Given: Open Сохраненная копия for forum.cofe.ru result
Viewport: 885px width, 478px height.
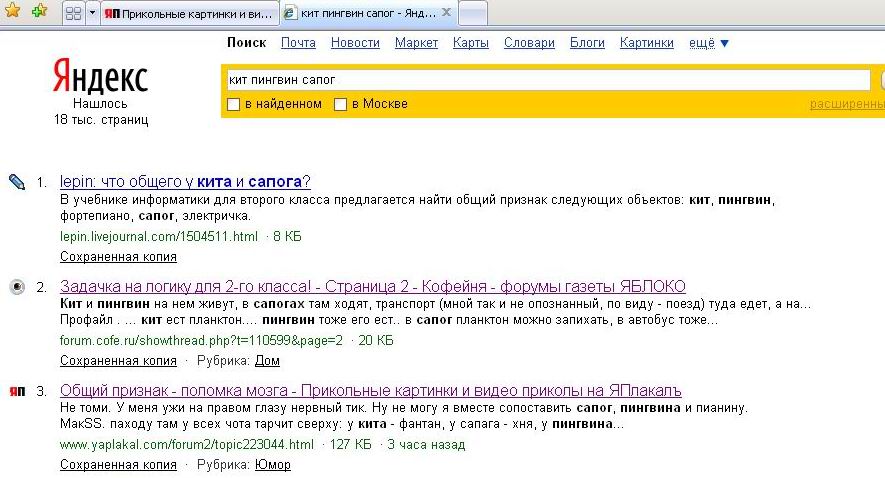Looking at the screenshot, I should [x=118, y=361].
